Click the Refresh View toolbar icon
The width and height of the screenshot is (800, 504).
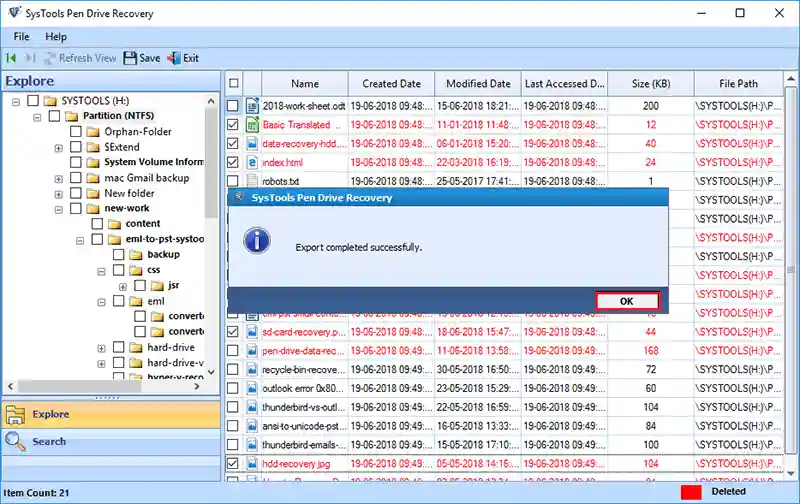[x=49, y=58]
